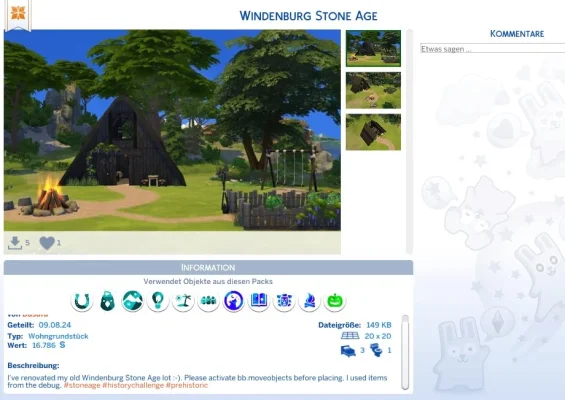Click the palm tree island pack icon

tap(183, 301)
